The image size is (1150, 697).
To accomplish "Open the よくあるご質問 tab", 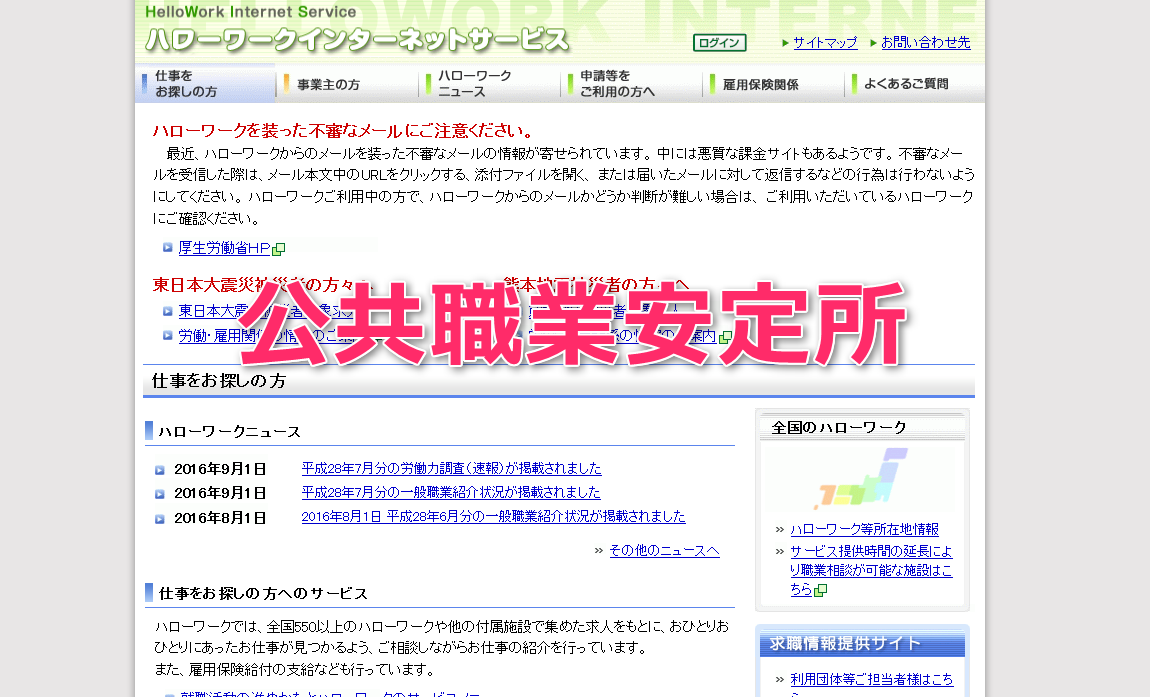I will (915, 84).
